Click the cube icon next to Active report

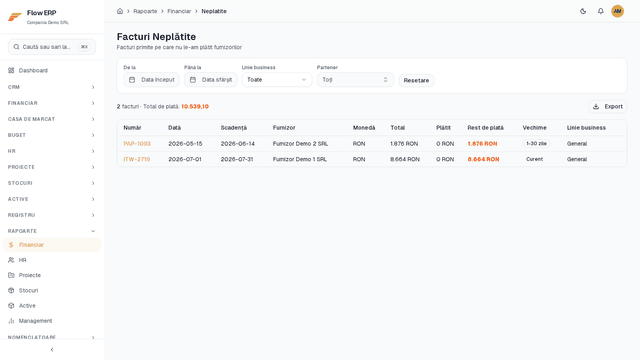tap(11, 306)
